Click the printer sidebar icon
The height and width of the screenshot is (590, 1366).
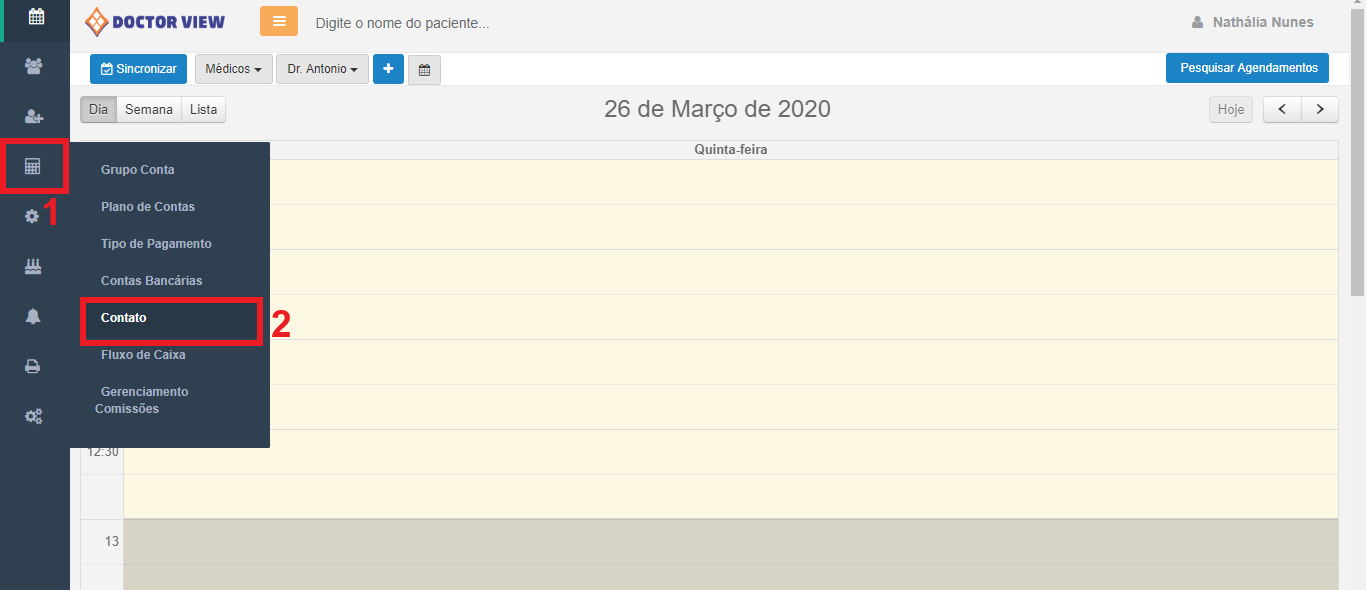pos(33,366)
